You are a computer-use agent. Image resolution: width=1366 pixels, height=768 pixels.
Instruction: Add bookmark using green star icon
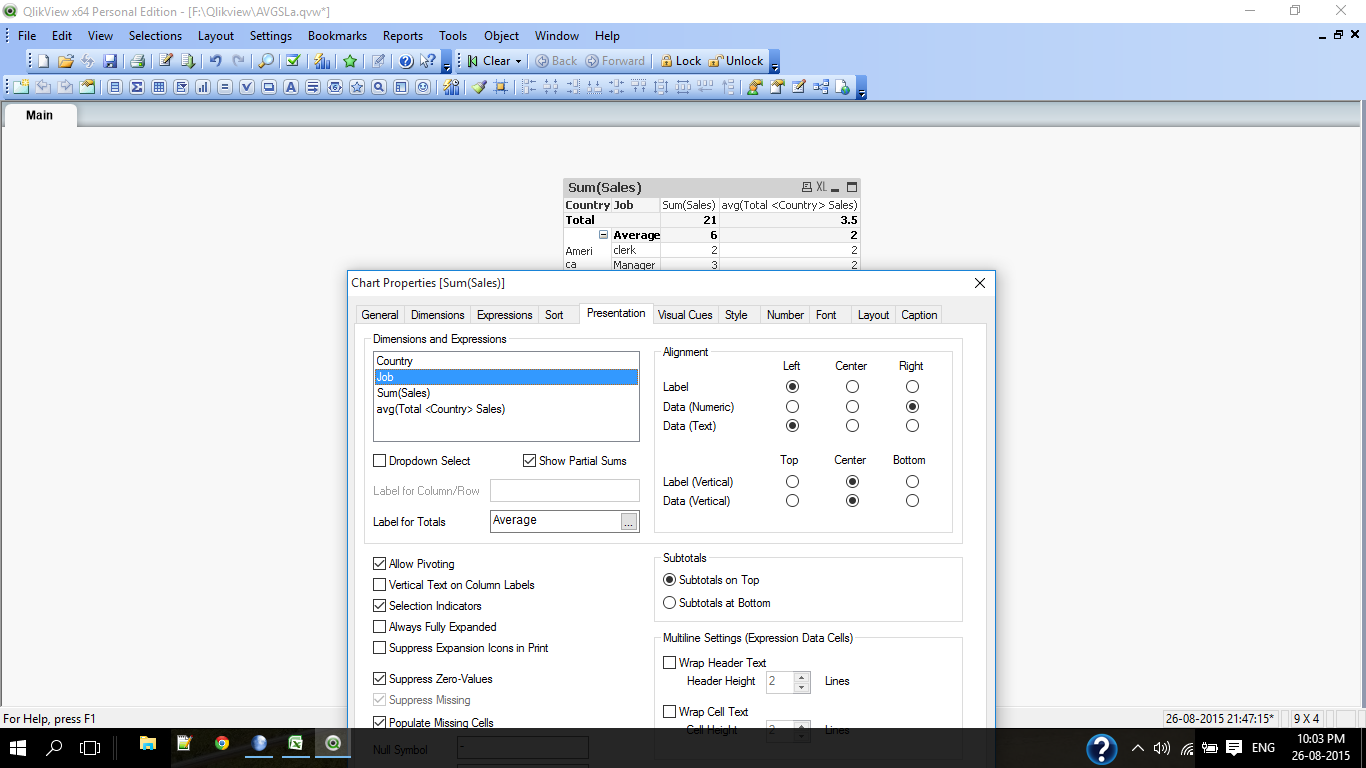(x=350, y=61)
